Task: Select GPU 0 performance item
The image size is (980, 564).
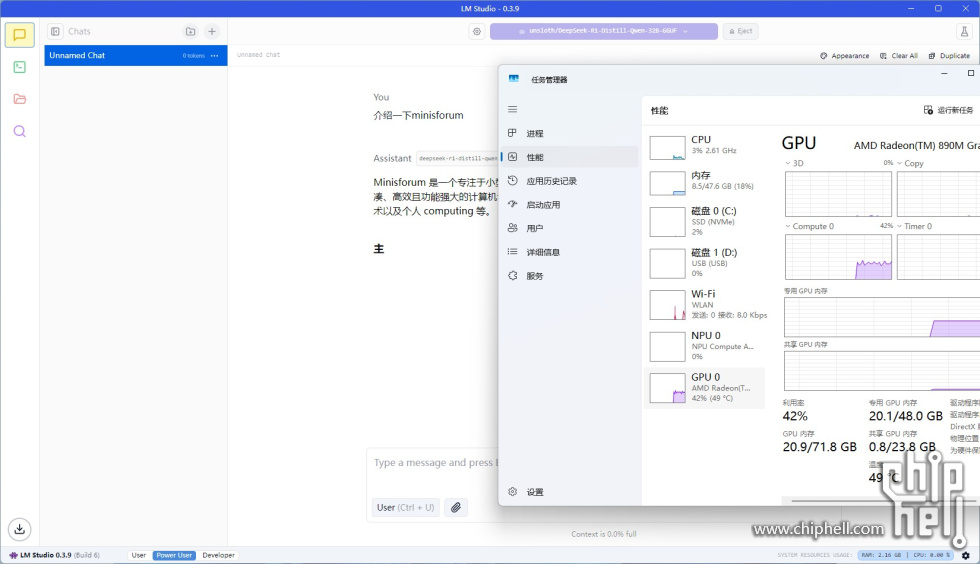Action: [704, 388]
